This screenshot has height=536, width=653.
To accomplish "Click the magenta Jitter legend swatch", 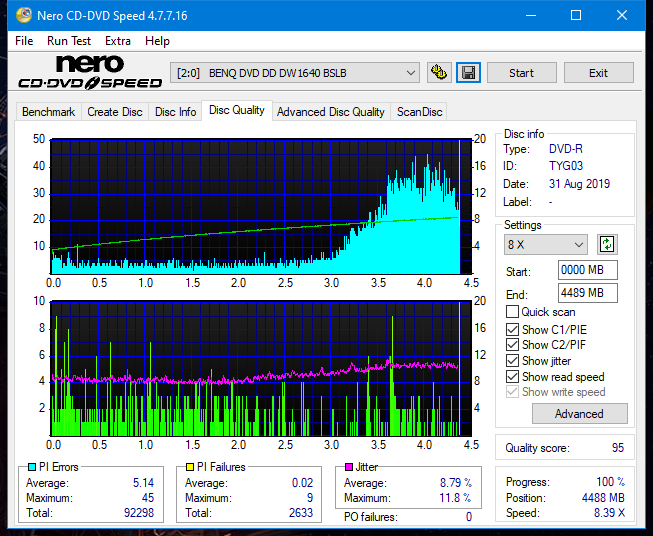I will (349, 467).
